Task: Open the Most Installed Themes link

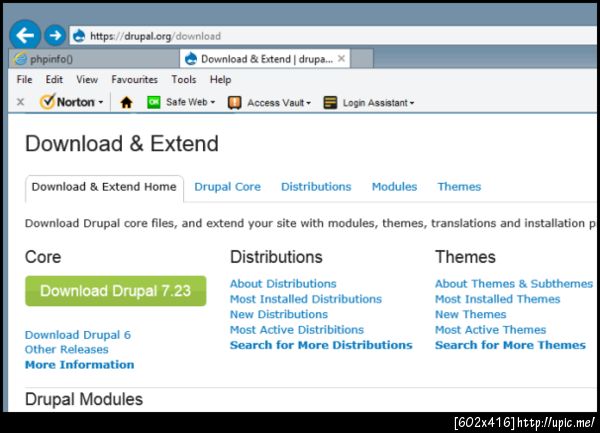Action: 497,299
